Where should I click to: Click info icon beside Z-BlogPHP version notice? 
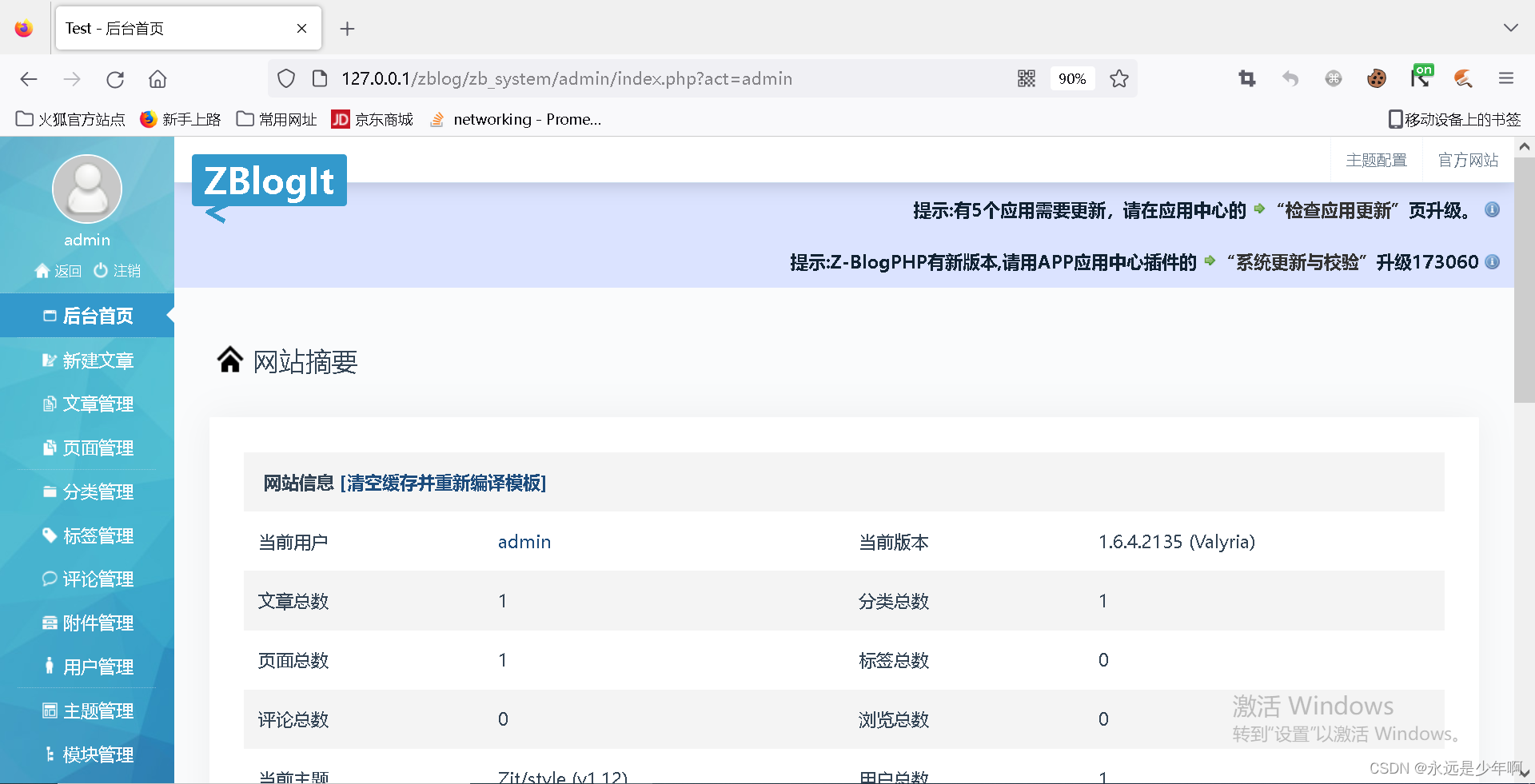[x=1492, y=261]
